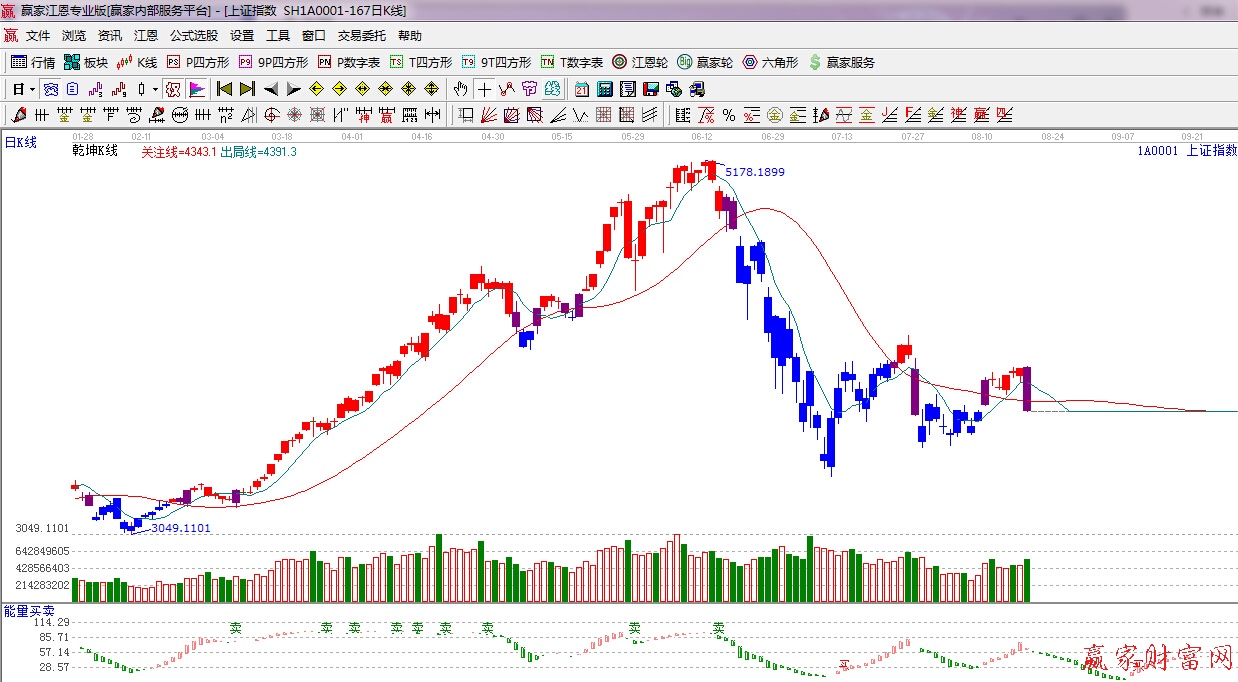Image resolution: width=1238 pixels, height=682 pixels.
Task: Open the 六角形 hexagon chart tool
Action: tap(770, 62)
